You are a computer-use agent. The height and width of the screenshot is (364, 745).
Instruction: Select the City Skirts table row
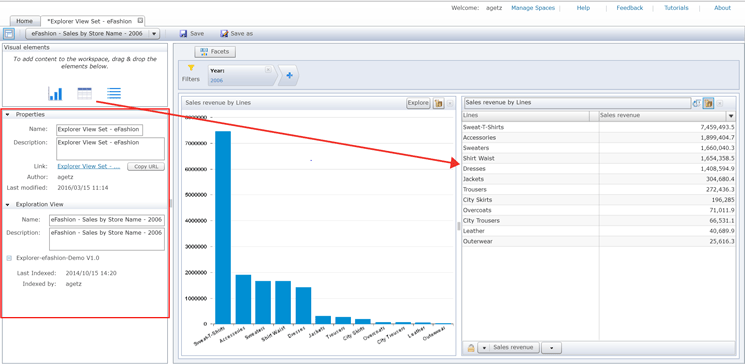pos(599,200)
